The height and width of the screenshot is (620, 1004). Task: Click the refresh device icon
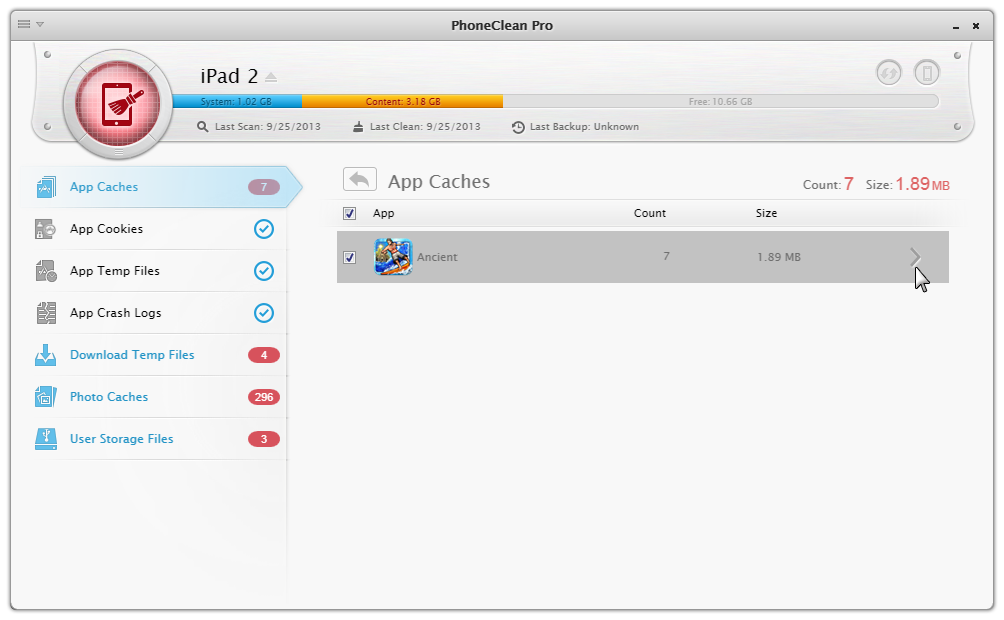(888, 72)
